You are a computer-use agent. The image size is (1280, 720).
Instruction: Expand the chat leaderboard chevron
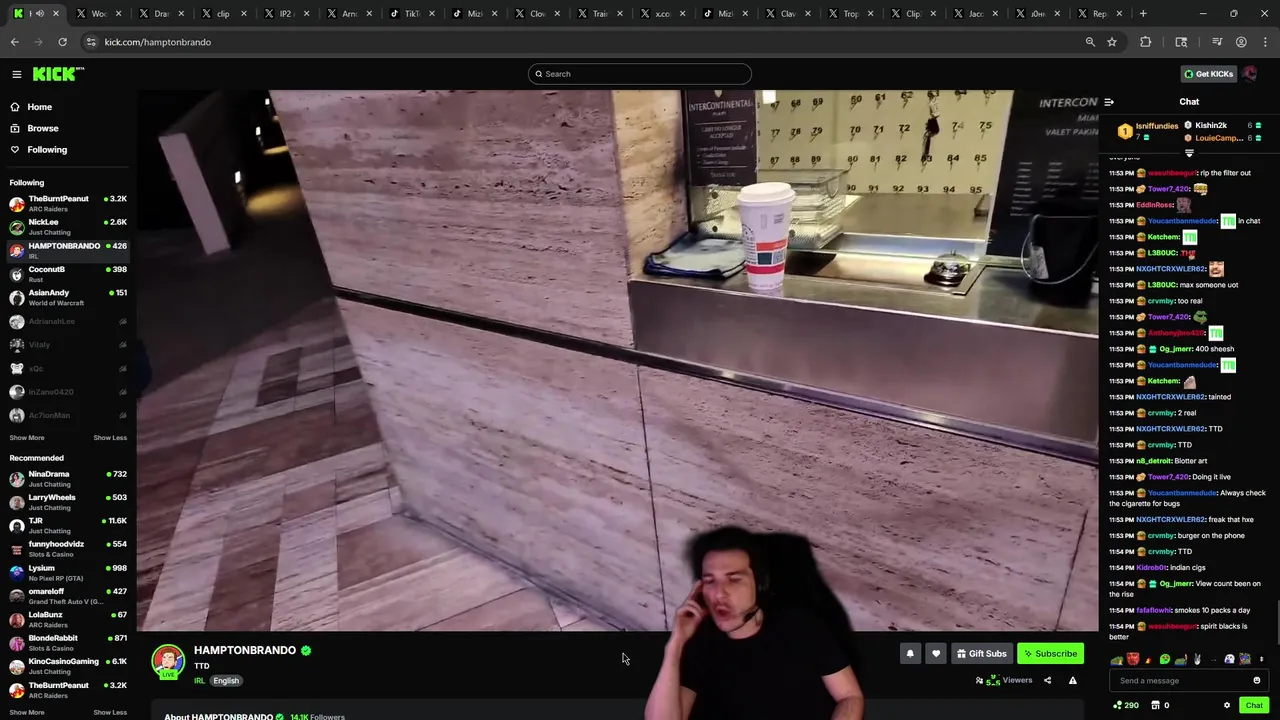1189,153
